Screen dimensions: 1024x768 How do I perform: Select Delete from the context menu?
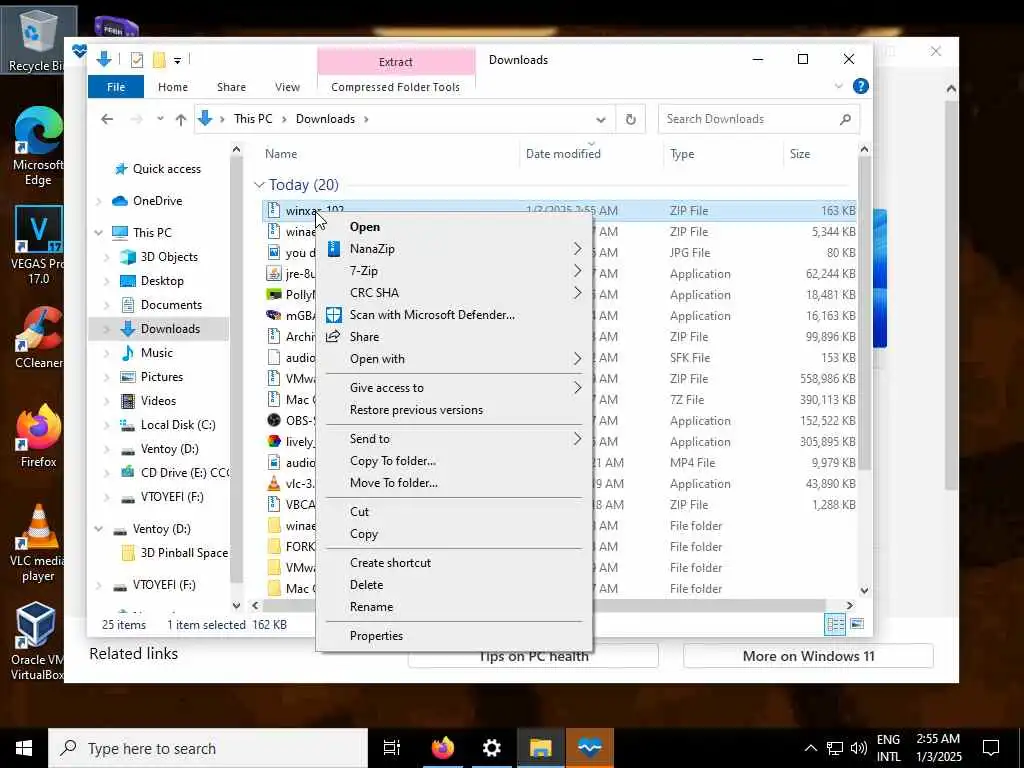tap(454, 585)
